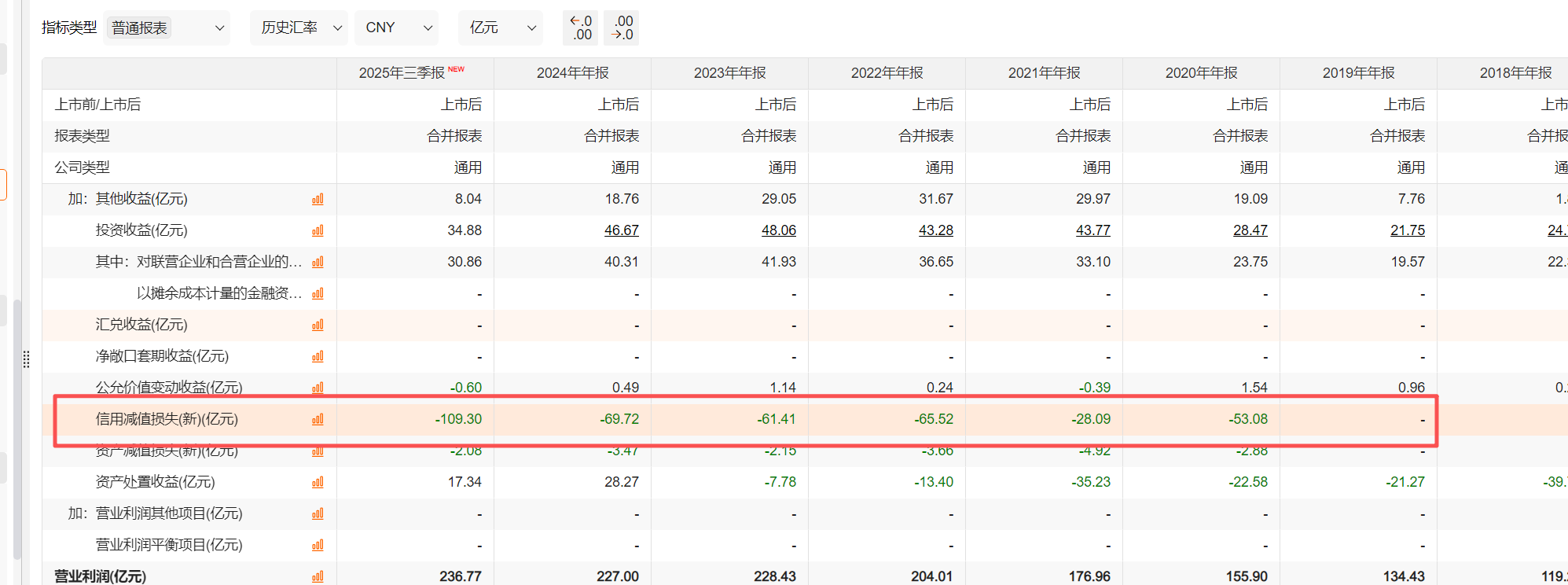Open chart icon for 汇兑收益 row
Image resolution: width=1568 pixels, height=585 pixels.
point(318,326)
